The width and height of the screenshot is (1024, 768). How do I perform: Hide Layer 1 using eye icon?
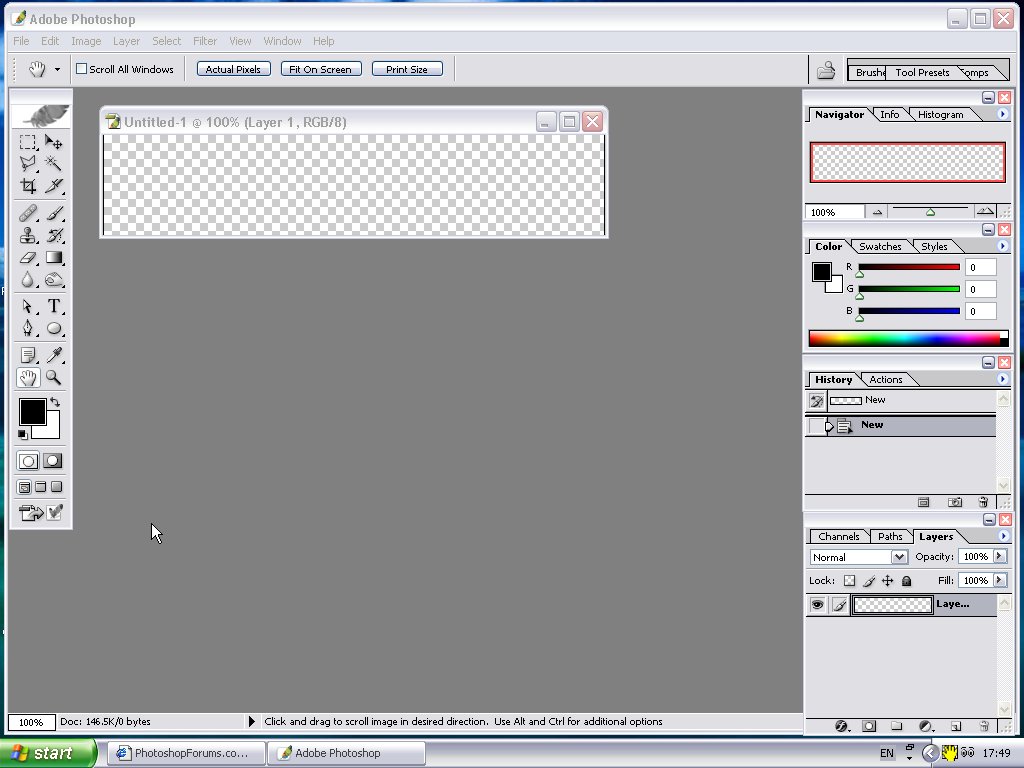pyautogui.click(x=818, y=605)
